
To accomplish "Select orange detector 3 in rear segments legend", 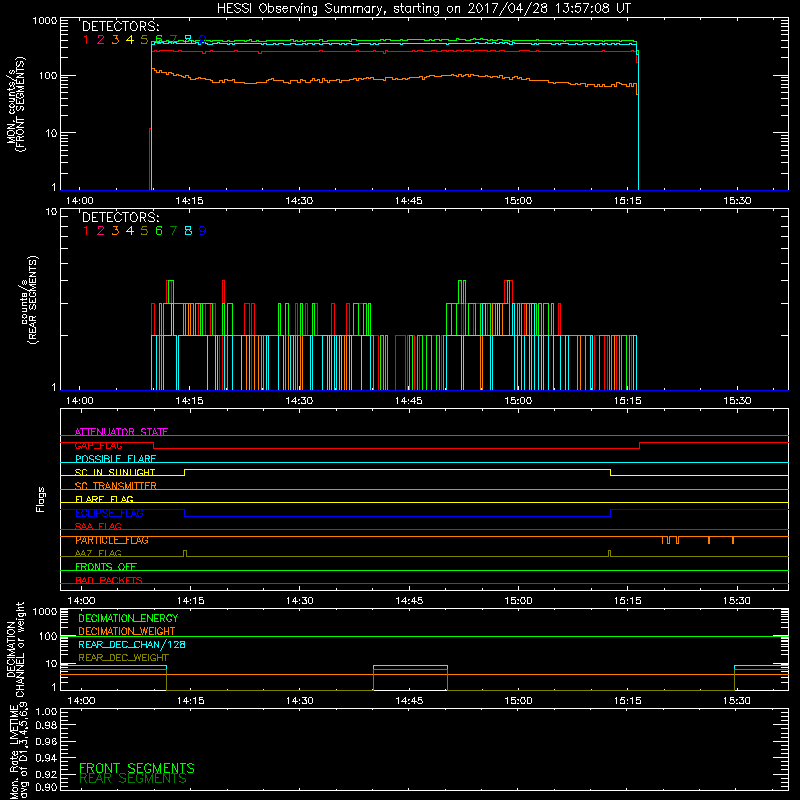I will click(115, 231).
